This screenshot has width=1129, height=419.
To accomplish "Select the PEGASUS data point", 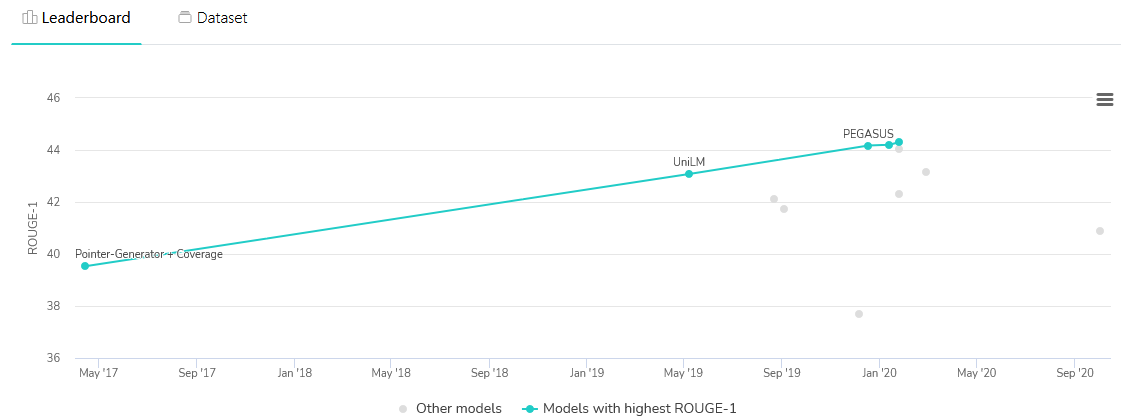I will (868, 145).
